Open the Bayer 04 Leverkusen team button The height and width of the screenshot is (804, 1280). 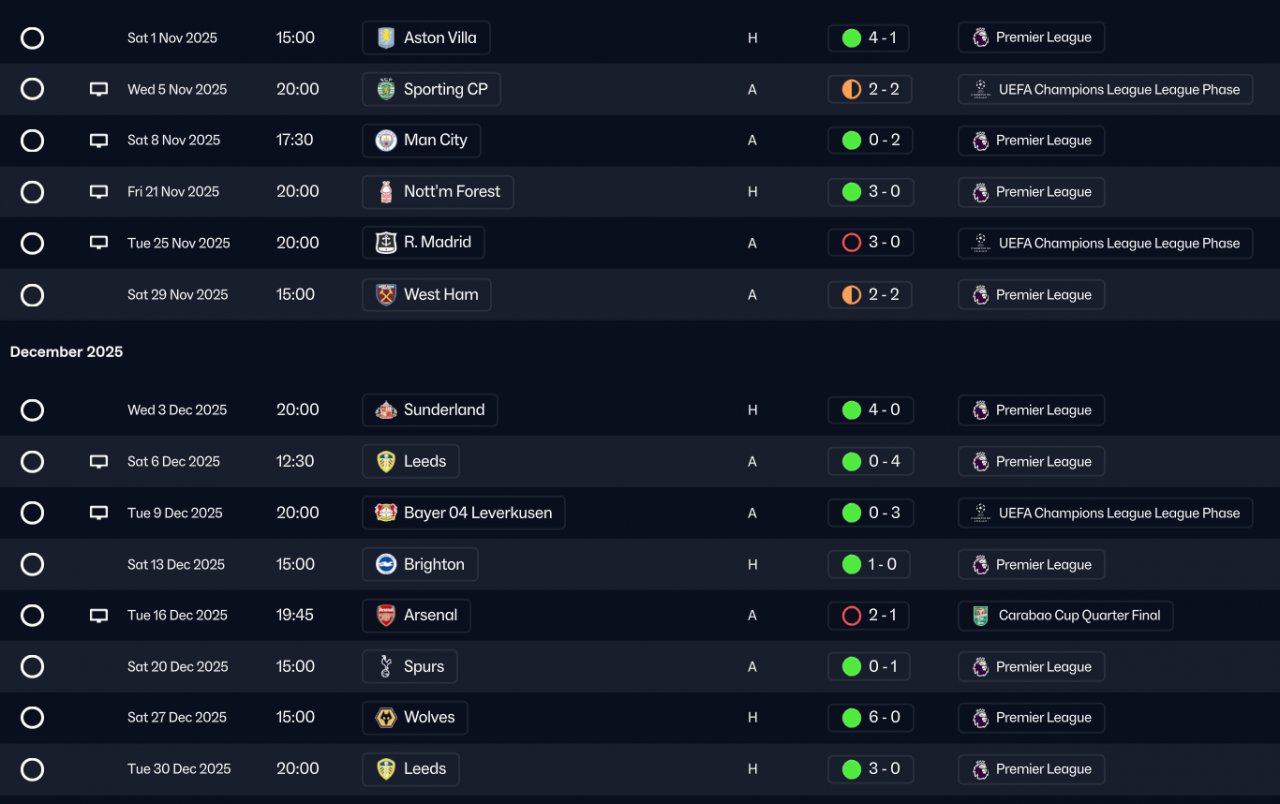[464, 513]
